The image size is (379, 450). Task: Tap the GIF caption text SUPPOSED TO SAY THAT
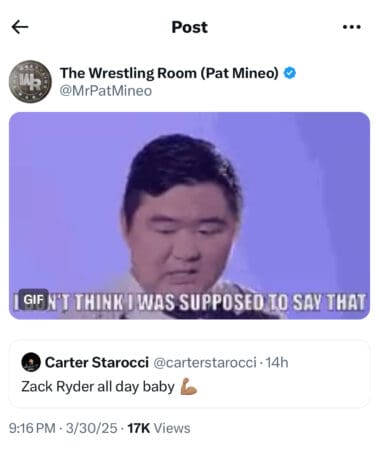pos(273,302)
